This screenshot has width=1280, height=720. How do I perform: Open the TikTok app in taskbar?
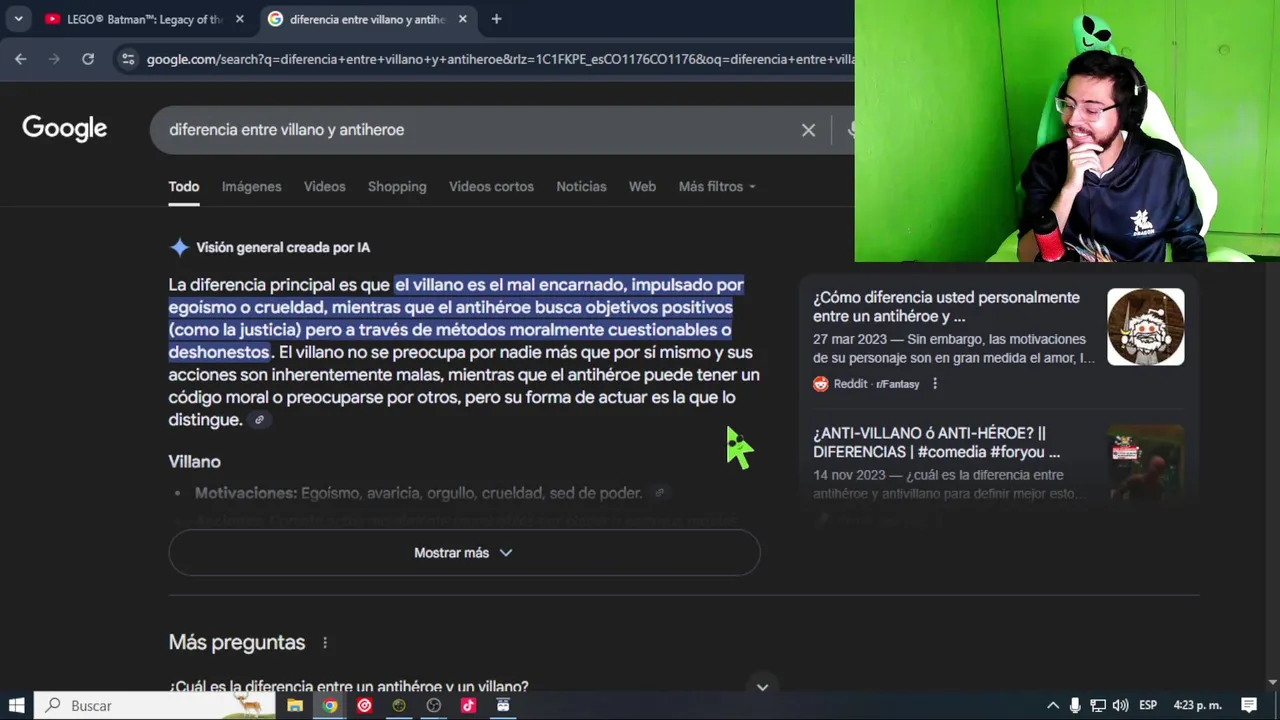pyautogui.click(x=468, y=705)
